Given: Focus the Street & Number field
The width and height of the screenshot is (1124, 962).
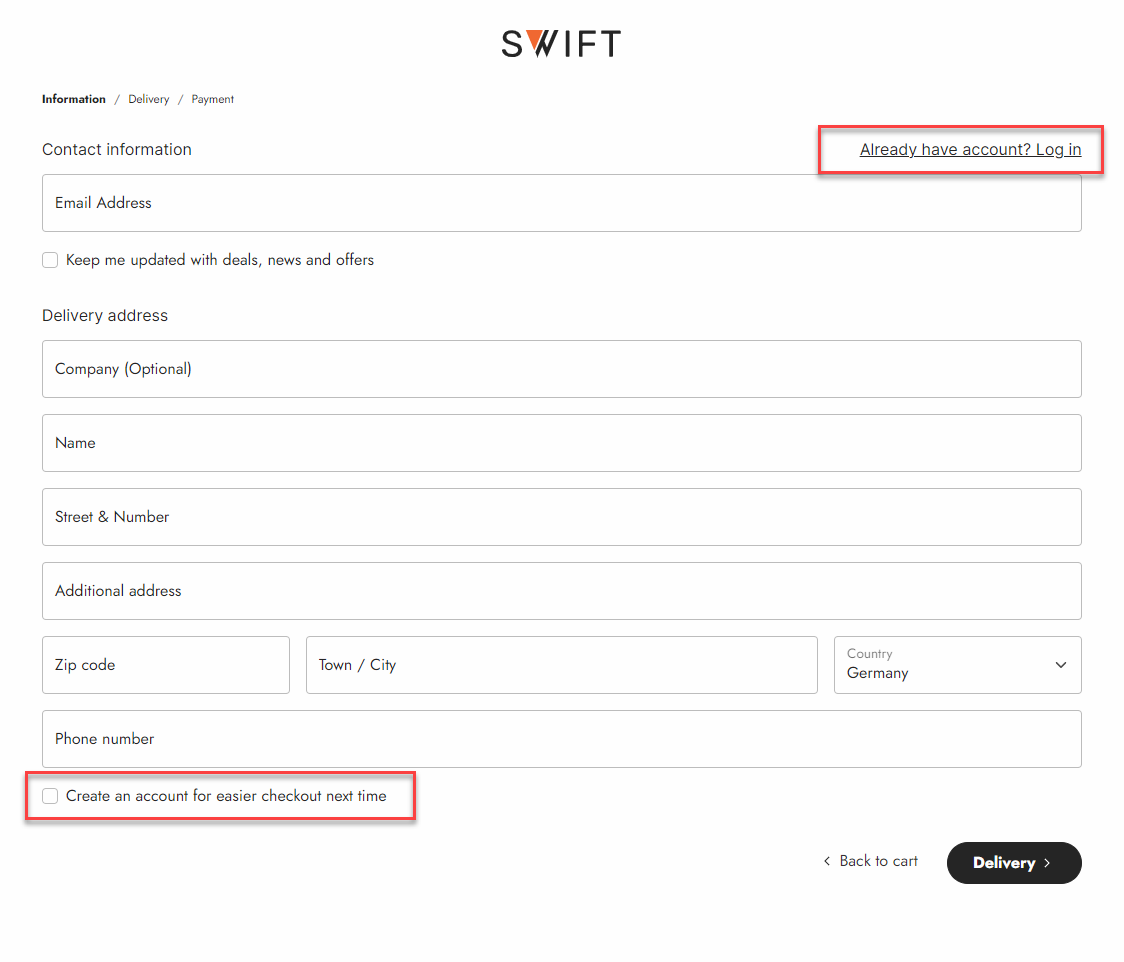Looking at the screenshot, I should (x=561, y=517).
